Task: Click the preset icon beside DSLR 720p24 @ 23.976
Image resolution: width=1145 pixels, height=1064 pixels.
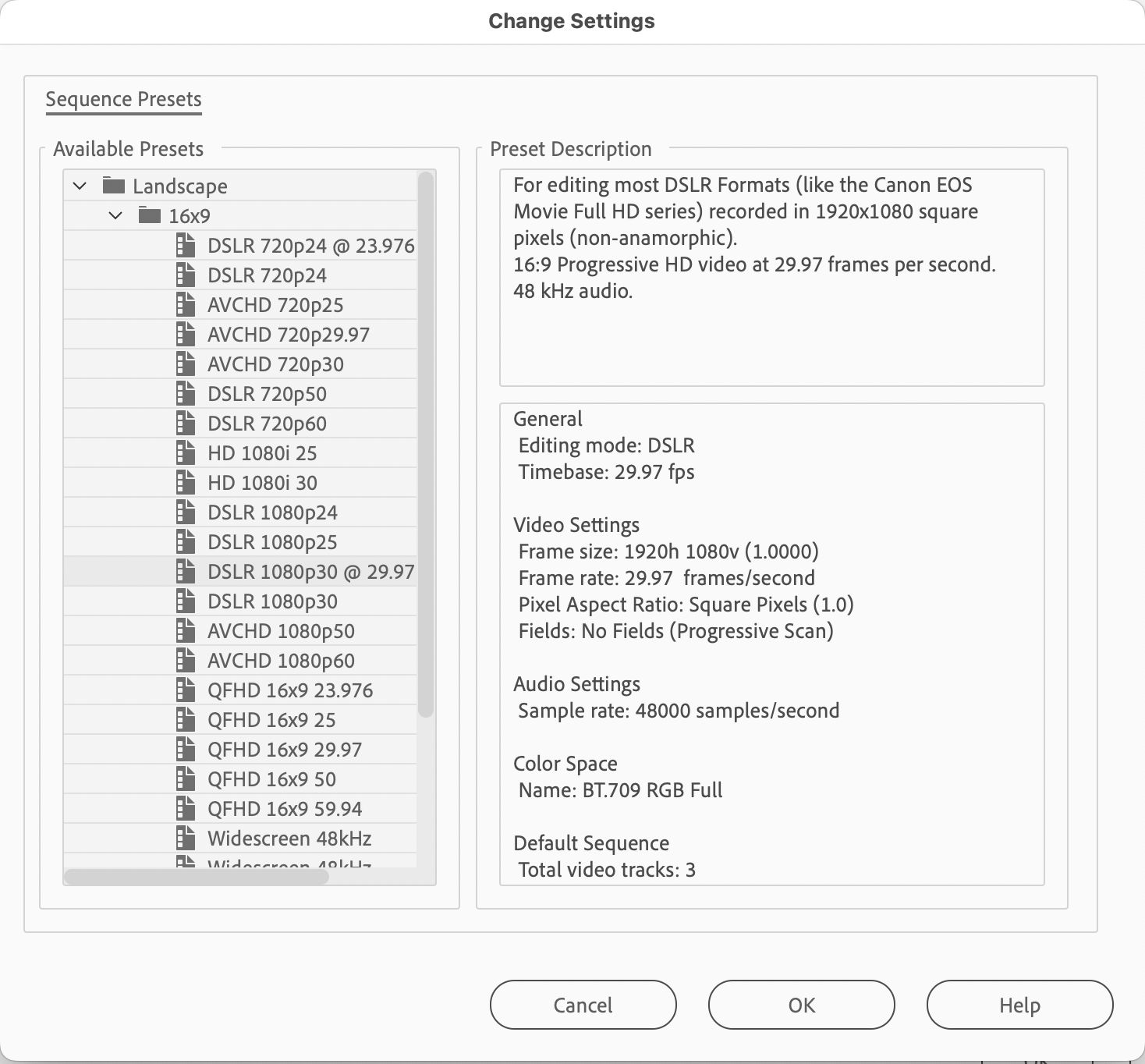Action: point(187,245)
